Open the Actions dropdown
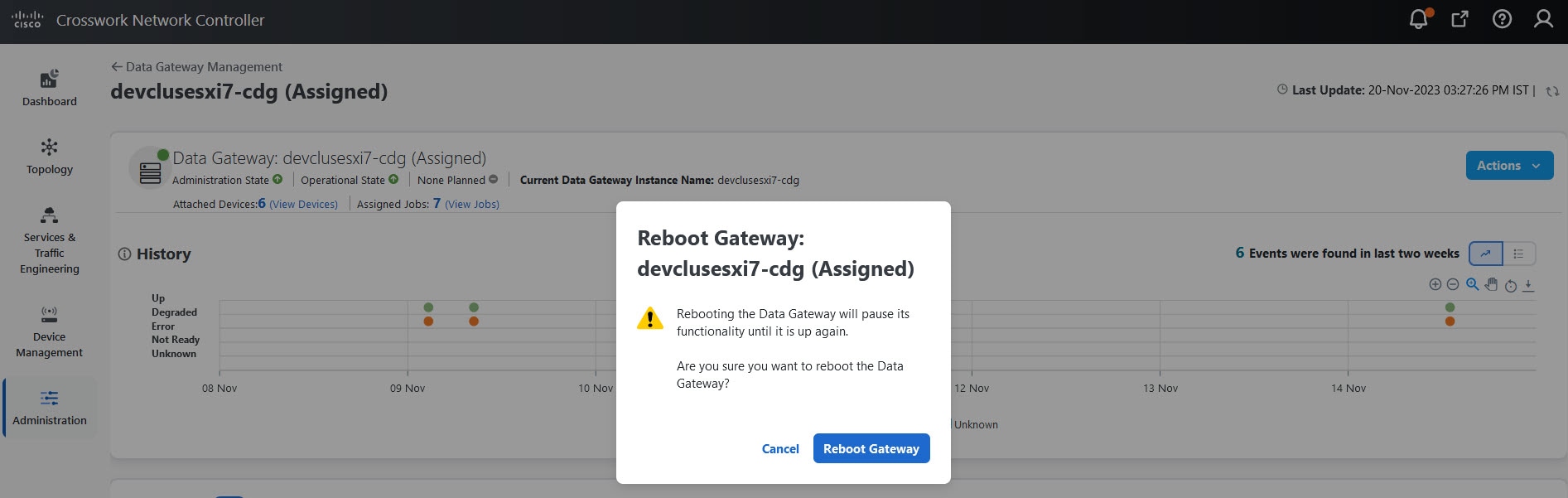1568x498 pixels. [1509, 166]
